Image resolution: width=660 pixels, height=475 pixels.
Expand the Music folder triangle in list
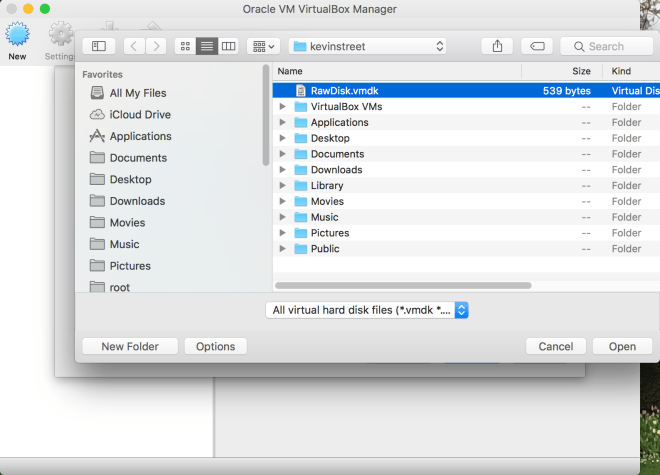282,217
